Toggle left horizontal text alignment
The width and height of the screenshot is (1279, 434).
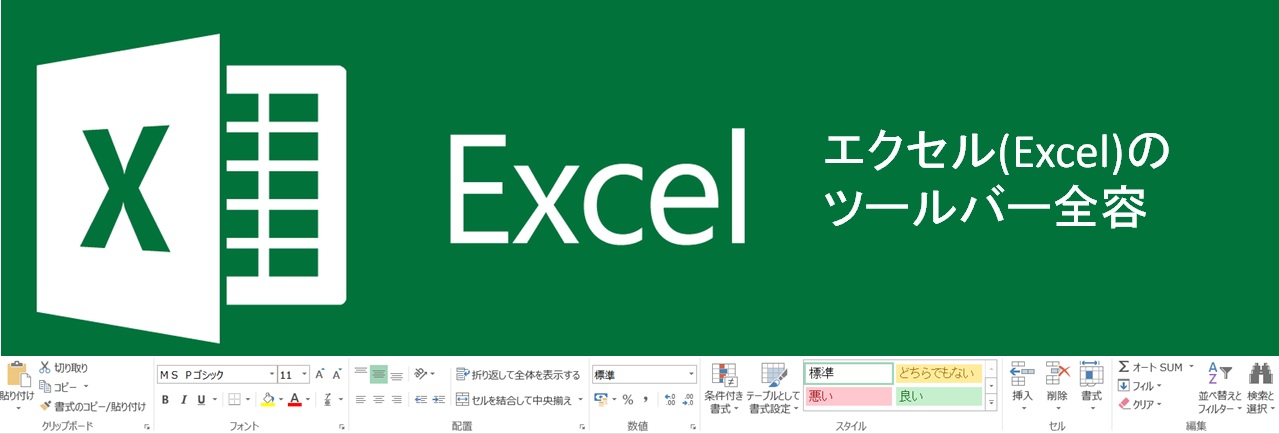point(361,399)
